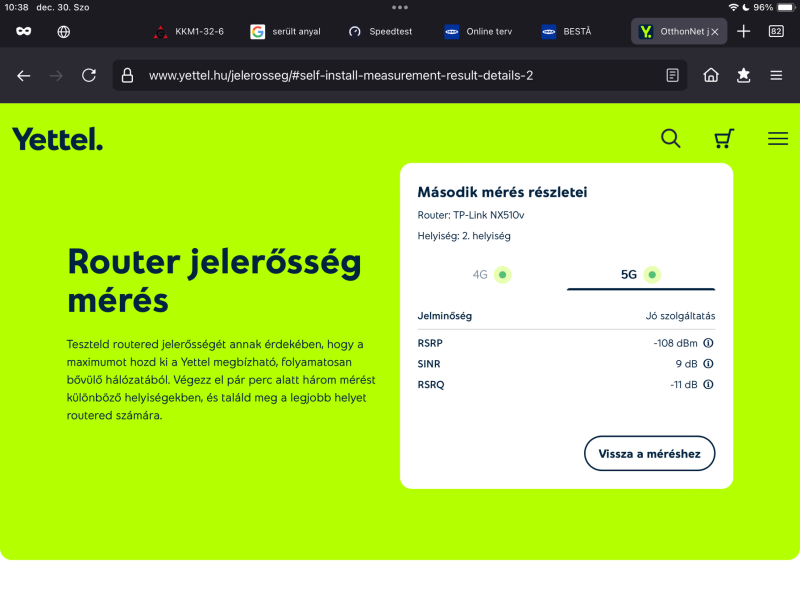Click the 9 dB SINR value
Screen dimensions: 800x600
click(x=686, y=364)
